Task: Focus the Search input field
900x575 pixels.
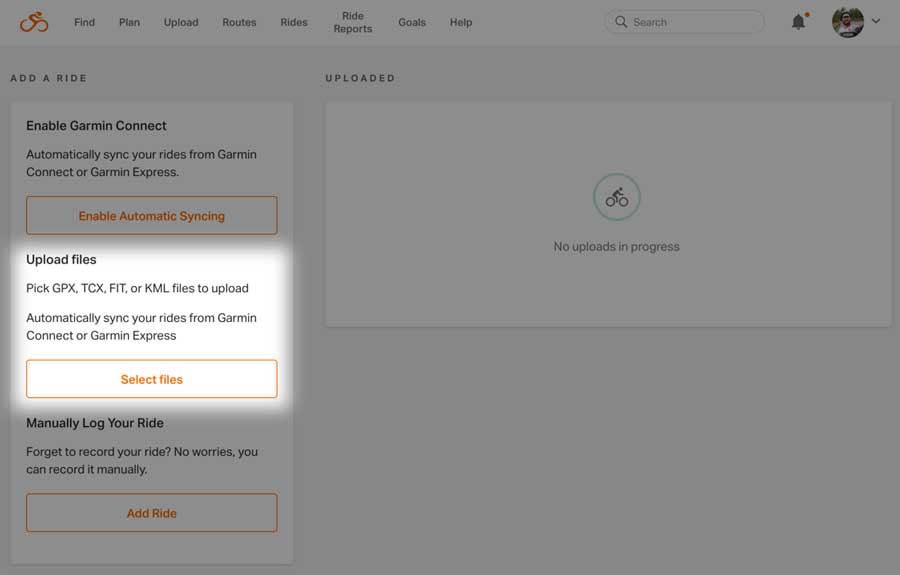Action: [x=684, y=22]
